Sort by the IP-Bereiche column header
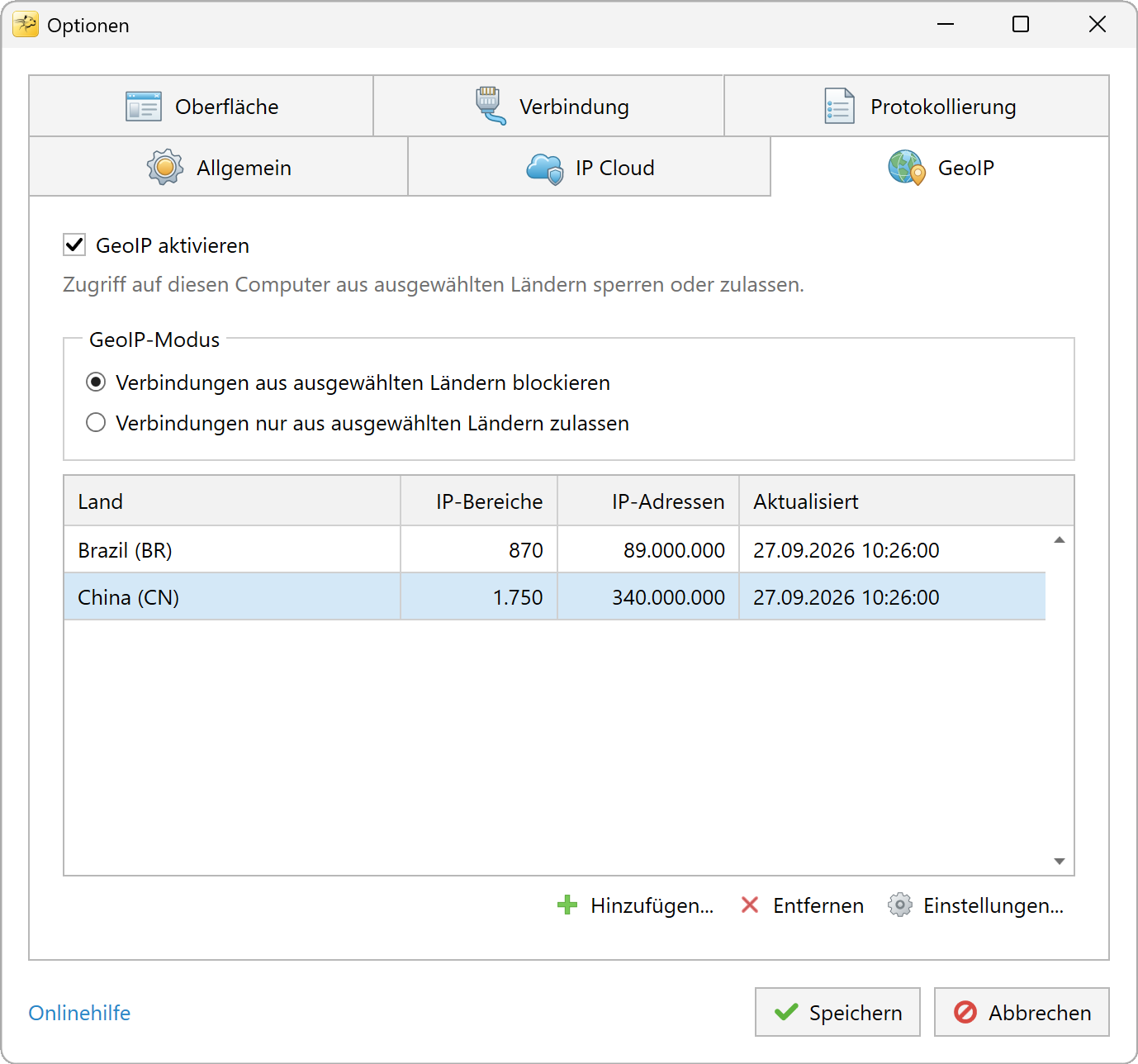This screenshot has height=1064, width=1138. (479, 501)
